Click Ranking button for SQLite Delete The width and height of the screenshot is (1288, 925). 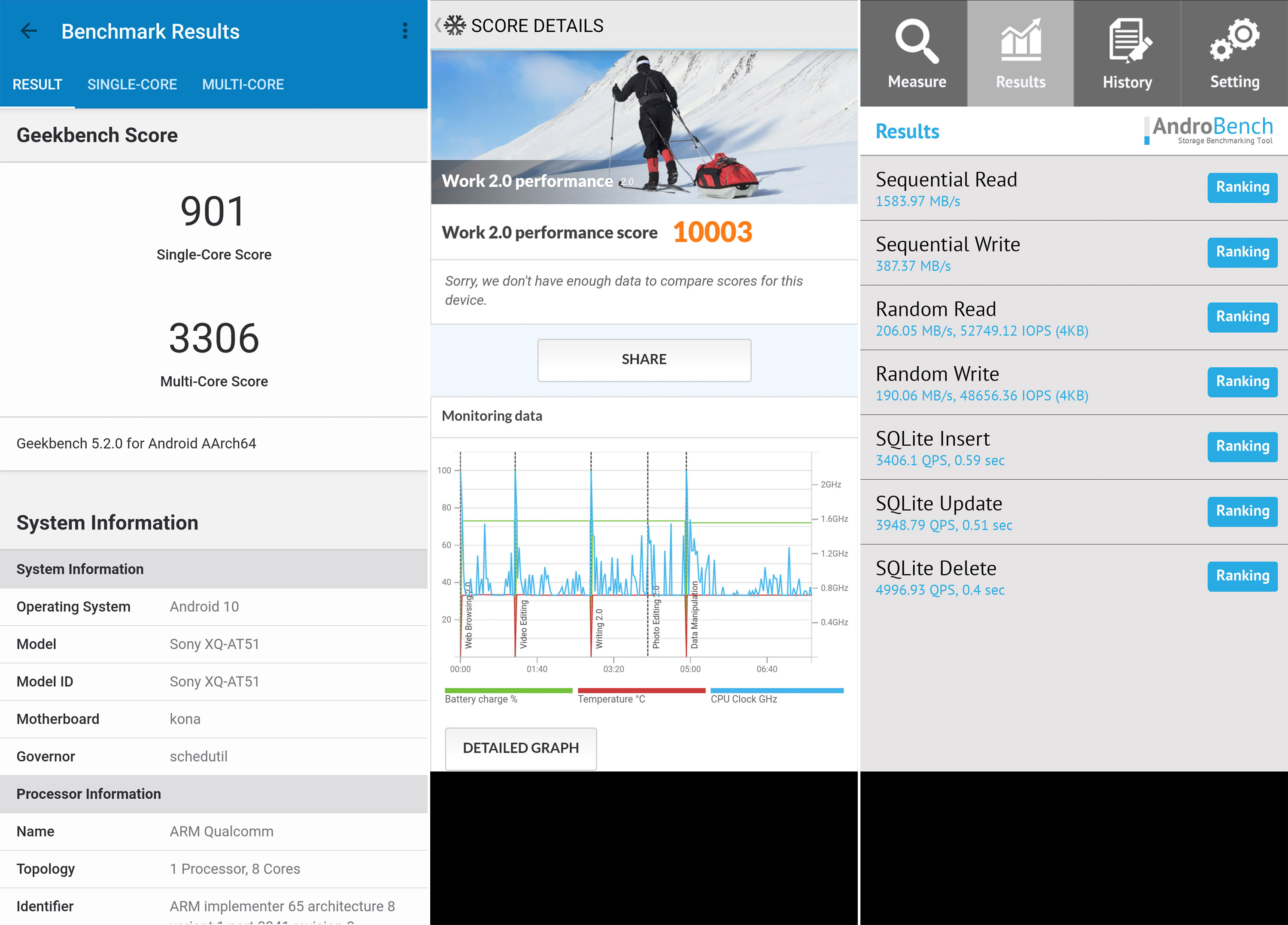1242,575
